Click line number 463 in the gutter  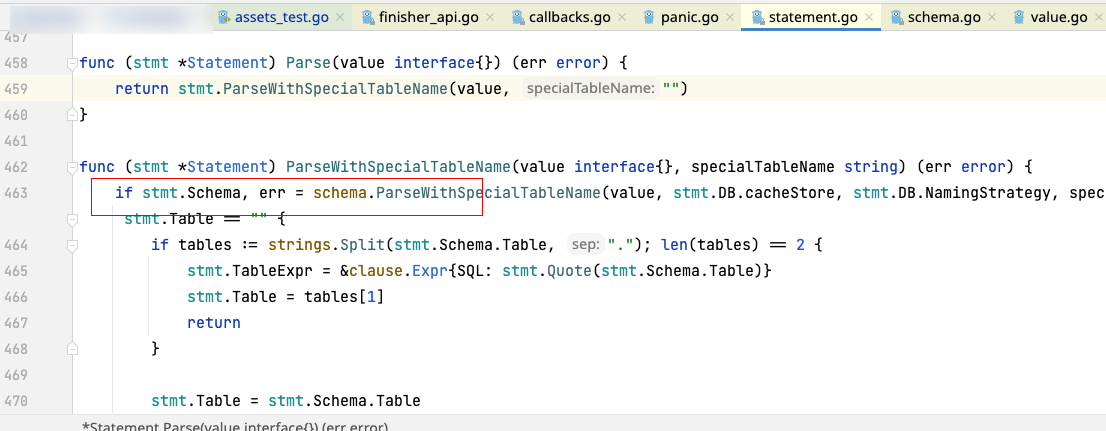click(x=16, y=193)
